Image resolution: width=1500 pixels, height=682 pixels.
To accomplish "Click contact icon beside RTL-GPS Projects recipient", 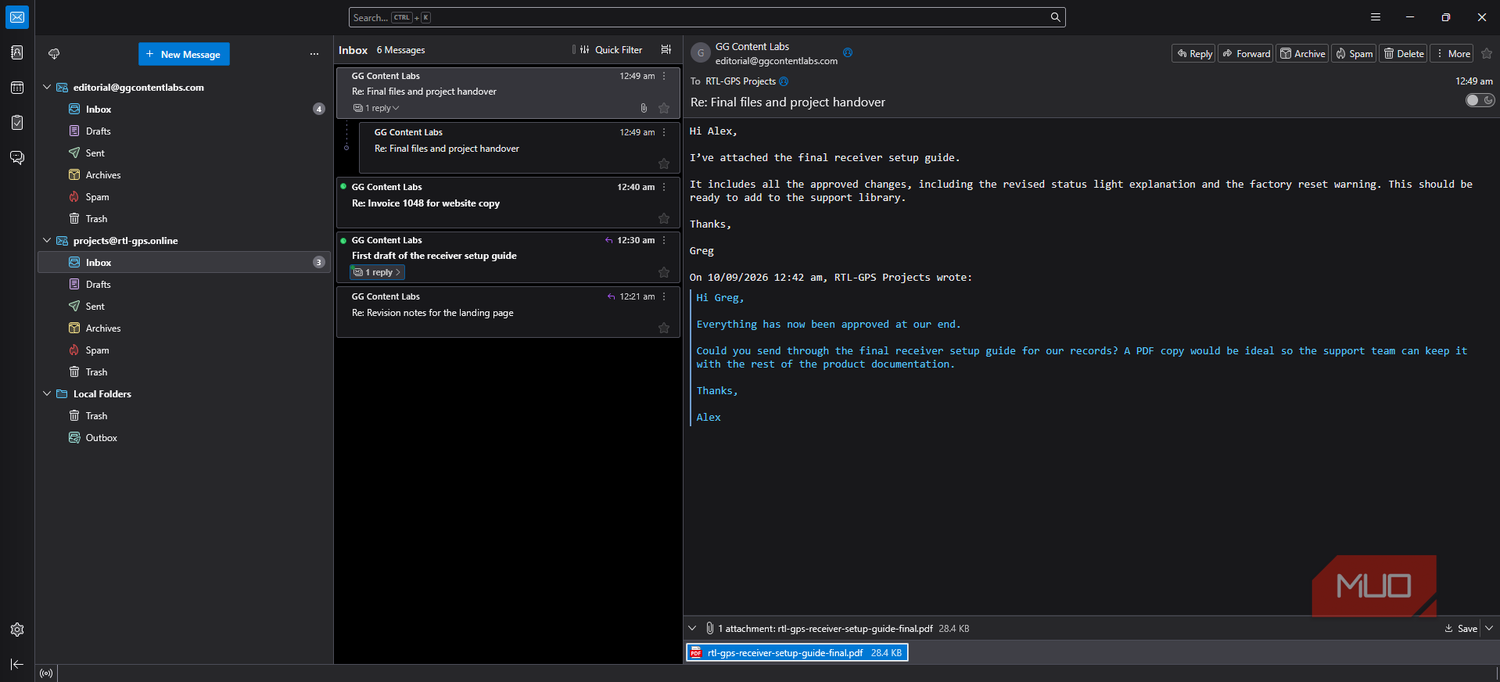I will 784,81.
